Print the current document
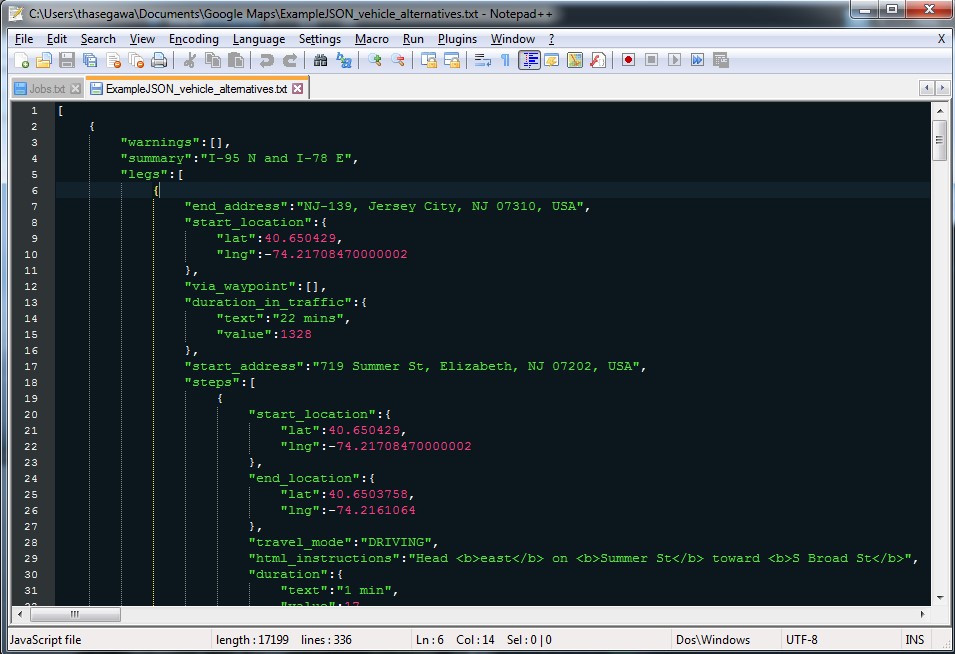 click(x=159, y=60)
